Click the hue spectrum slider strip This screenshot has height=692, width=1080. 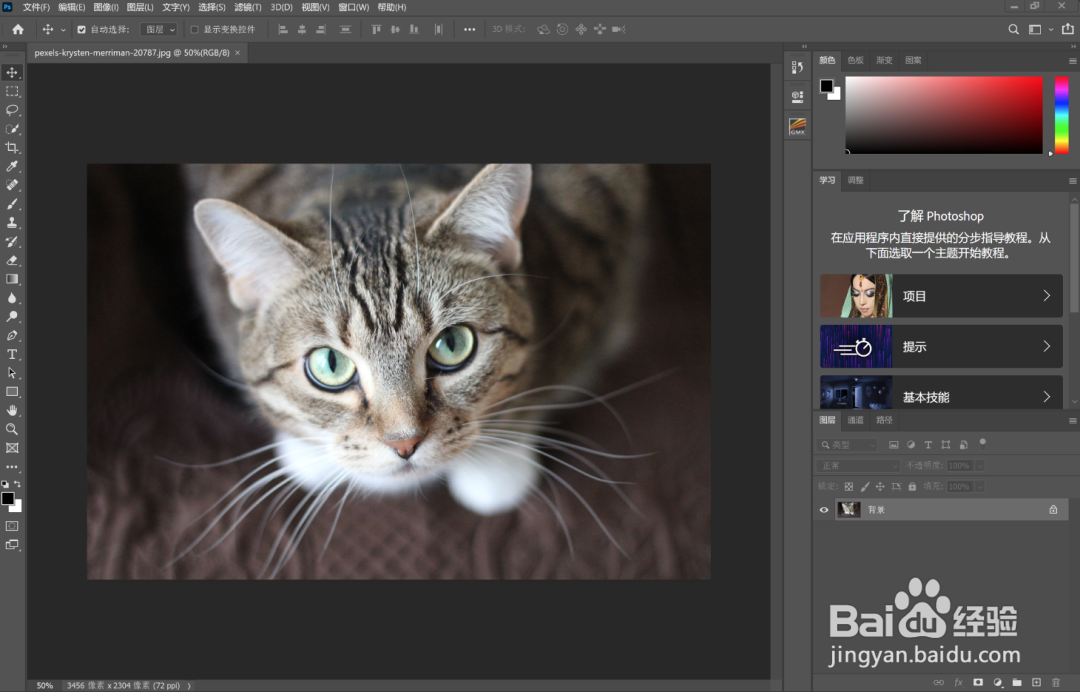1062,115
